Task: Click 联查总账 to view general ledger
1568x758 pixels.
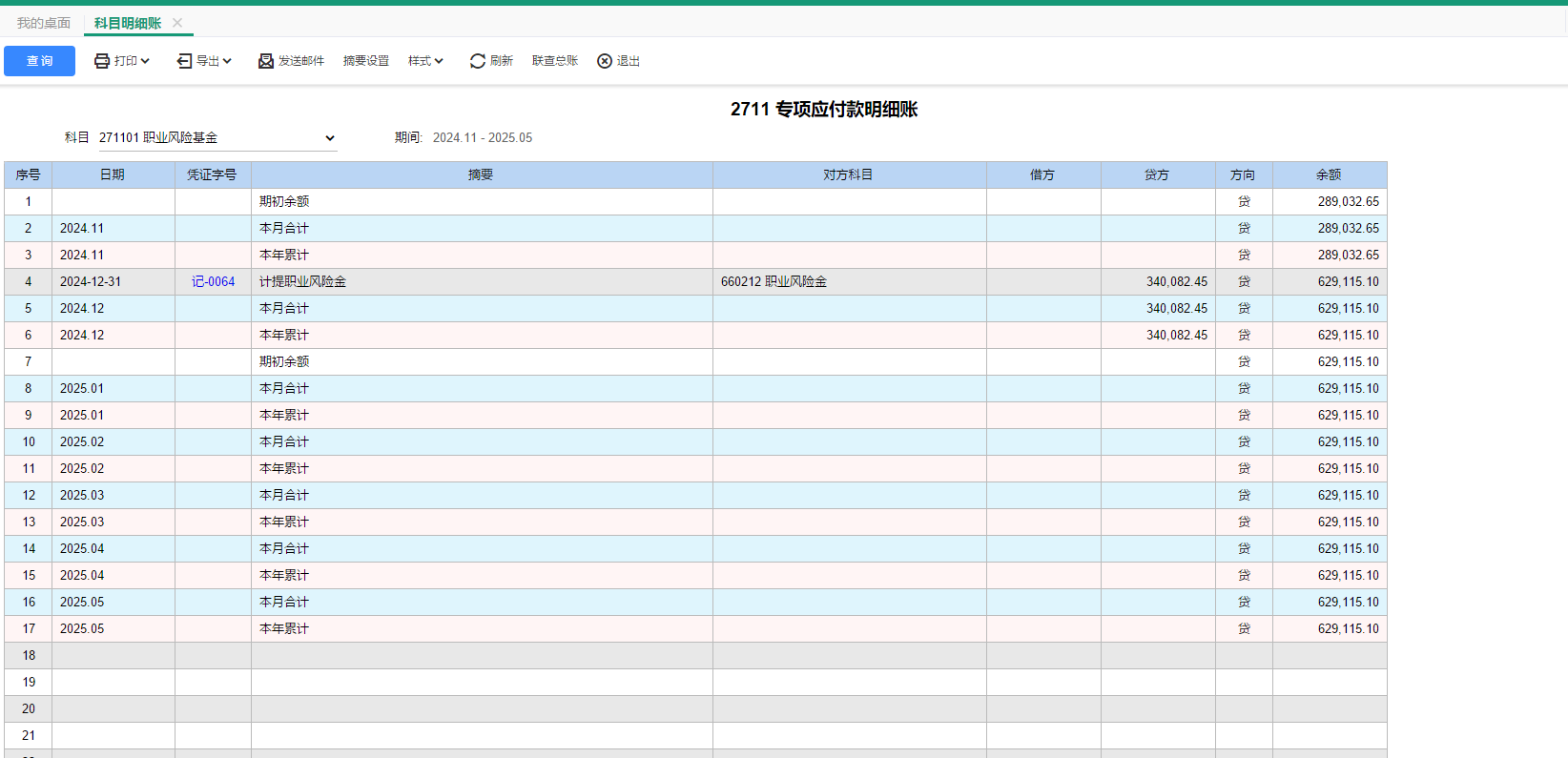Action: point(555,61)
